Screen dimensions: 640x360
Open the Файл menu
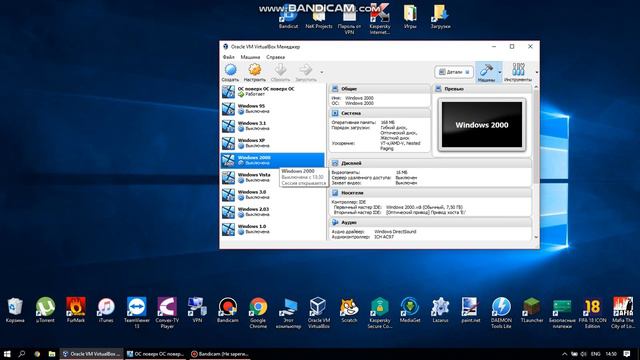[229, 57]
